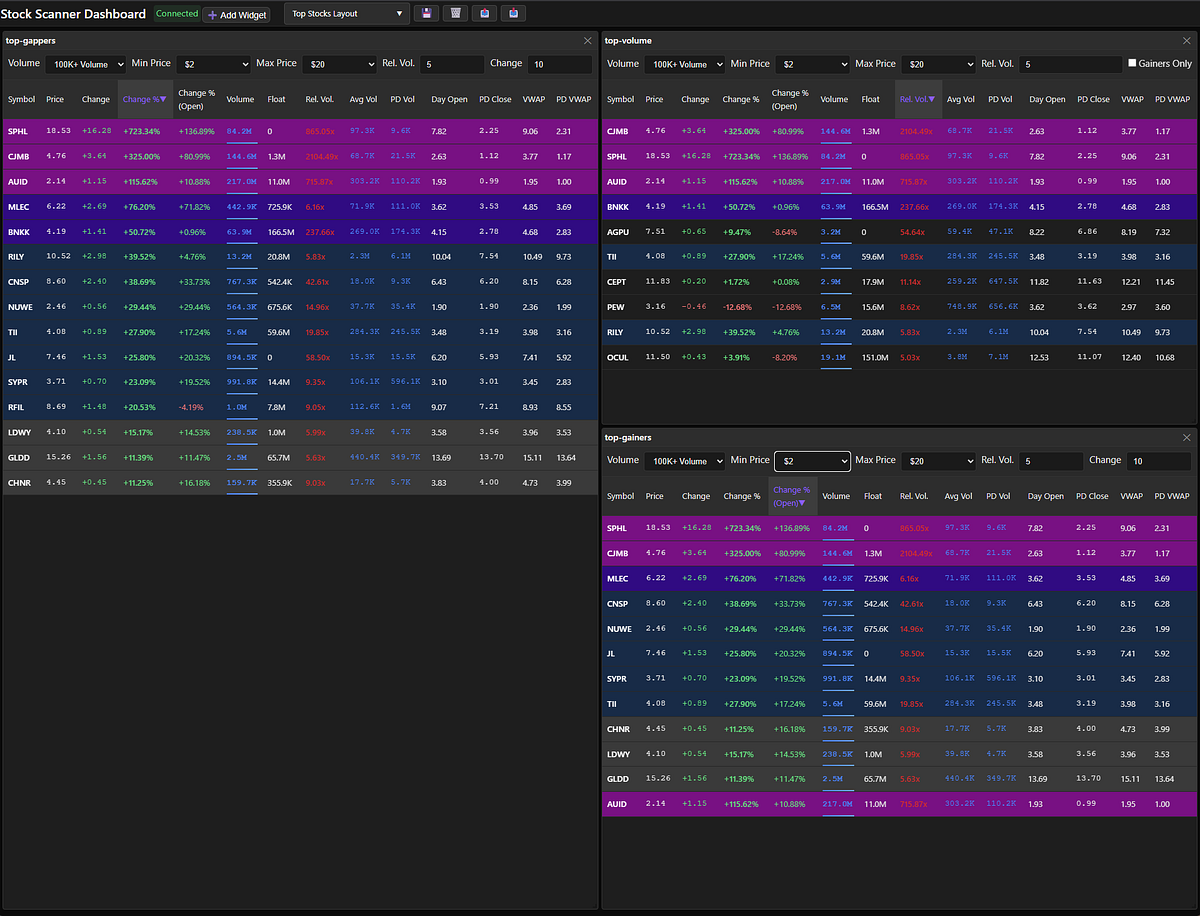The height and width of the screenshot is (916, 1200).
Task: Expand the Volume dropdown in top-gappers
Action: coord(85,64)
